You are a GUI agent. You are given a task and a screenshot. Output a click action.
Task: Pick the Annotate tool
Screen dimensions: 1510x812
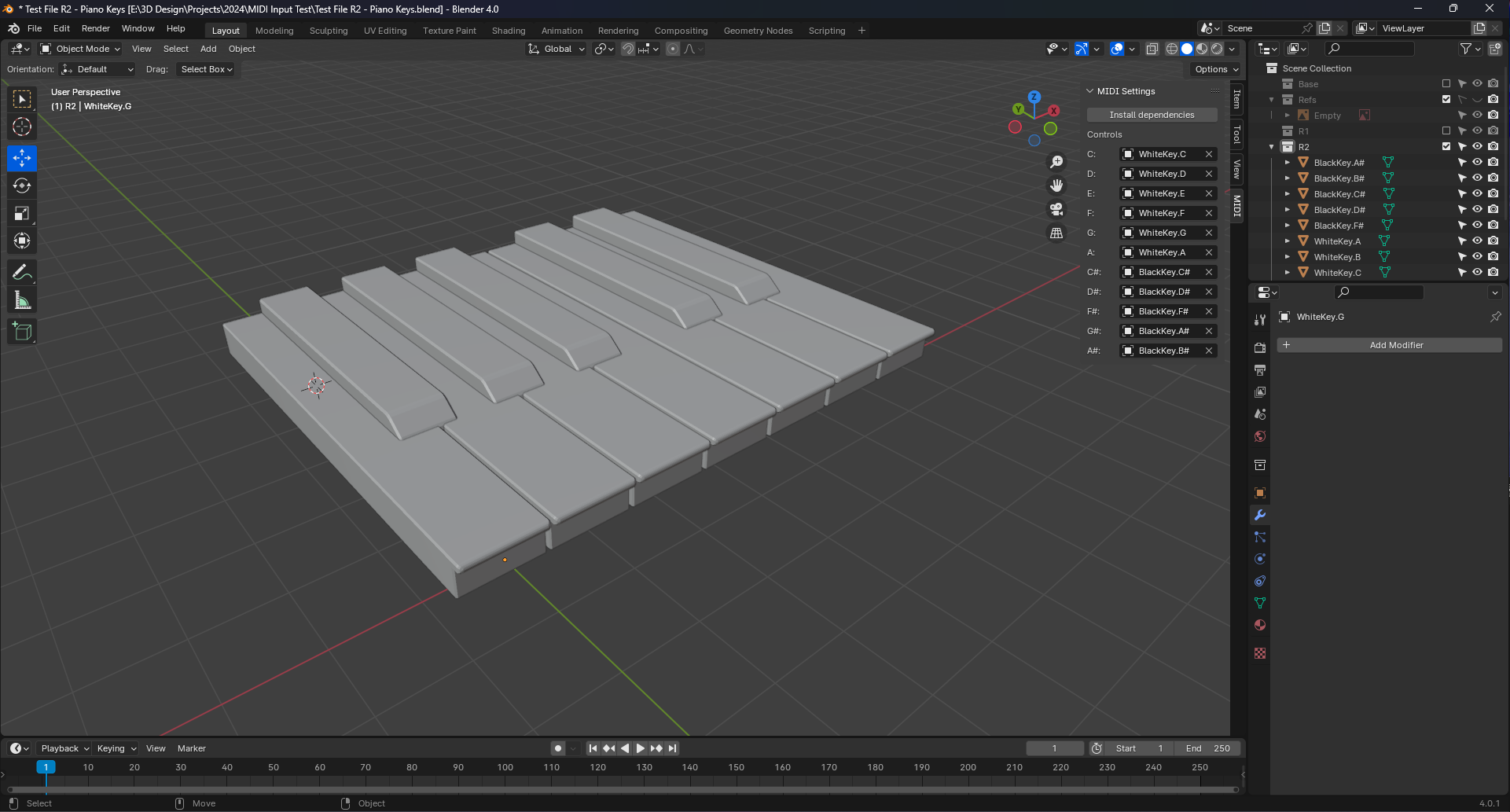point(22,272)
